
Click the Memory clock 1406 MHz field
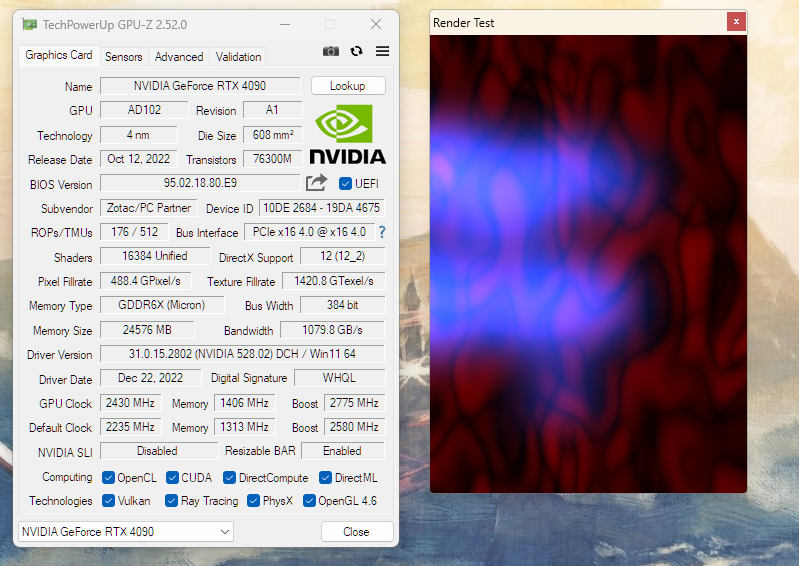tap(245, 403)
